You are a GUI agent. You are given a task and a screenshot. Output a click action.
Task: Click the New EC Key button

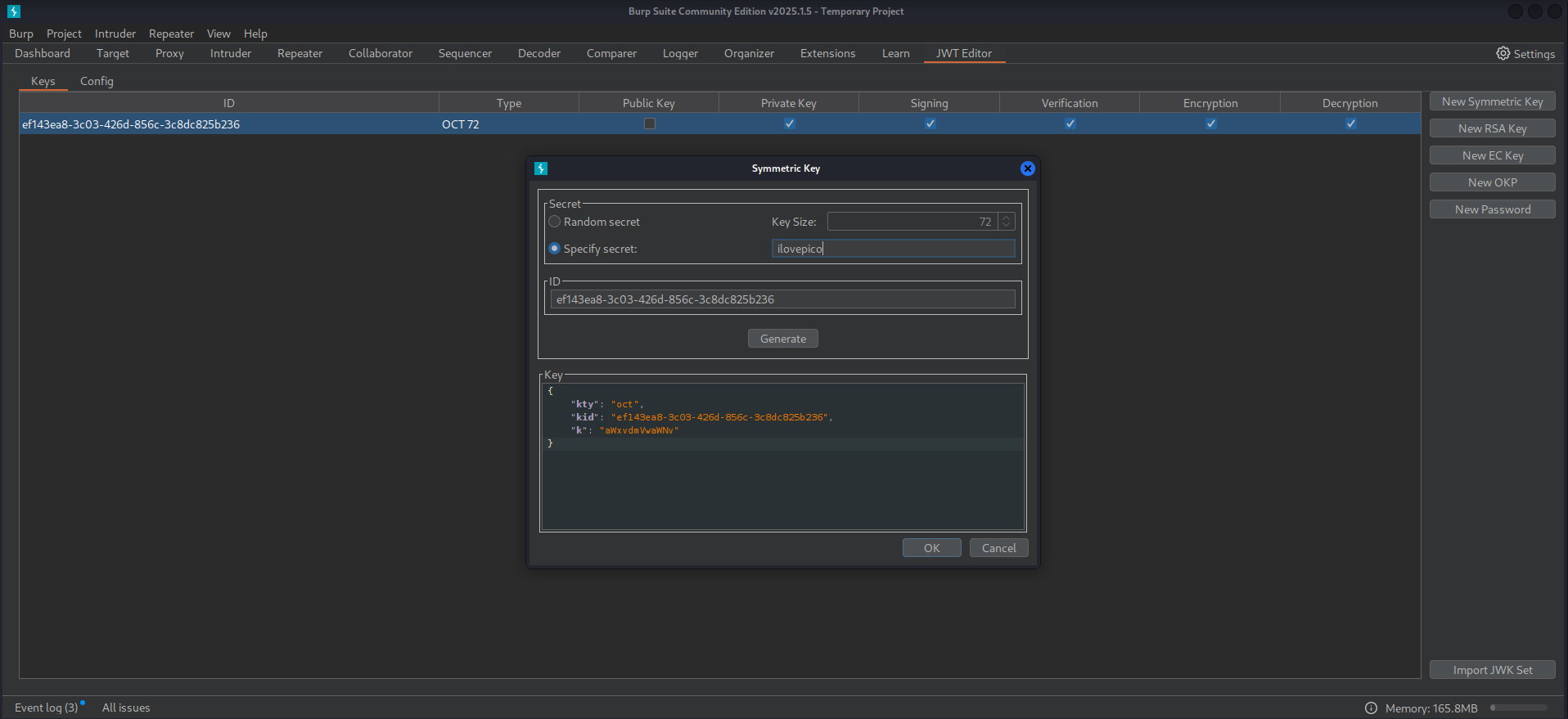pyautogui.click(x=1493, y=155)
